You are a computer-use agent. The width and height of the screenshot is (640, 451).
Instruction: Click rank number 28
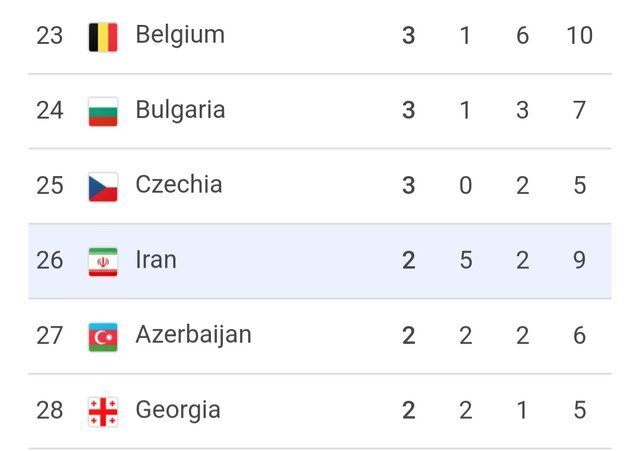coord(50,411)
